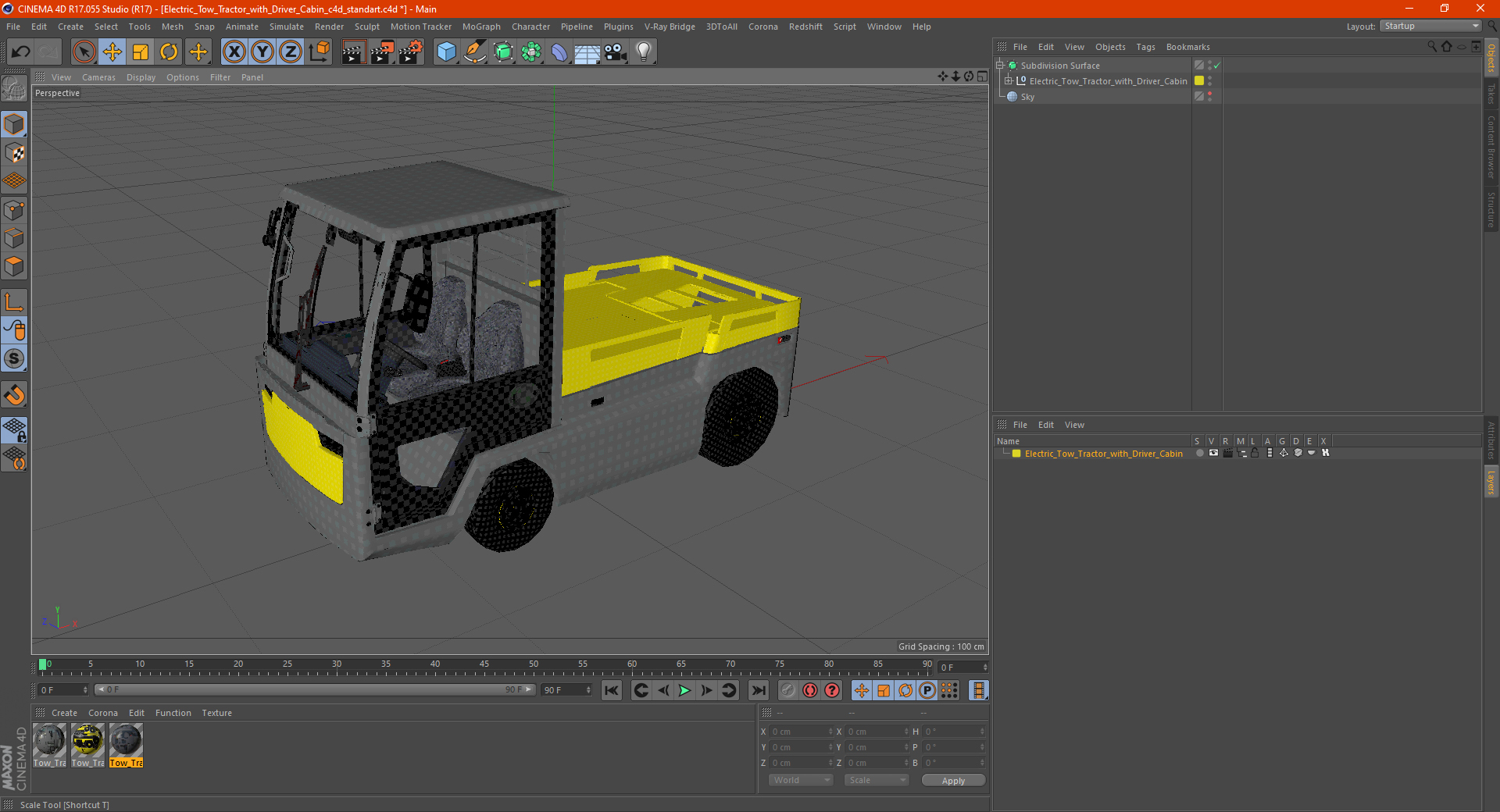Toggle X axis lock
The height and width of the screenshot is (812, 1500).
pyautogui.click(x=234, y=52)
